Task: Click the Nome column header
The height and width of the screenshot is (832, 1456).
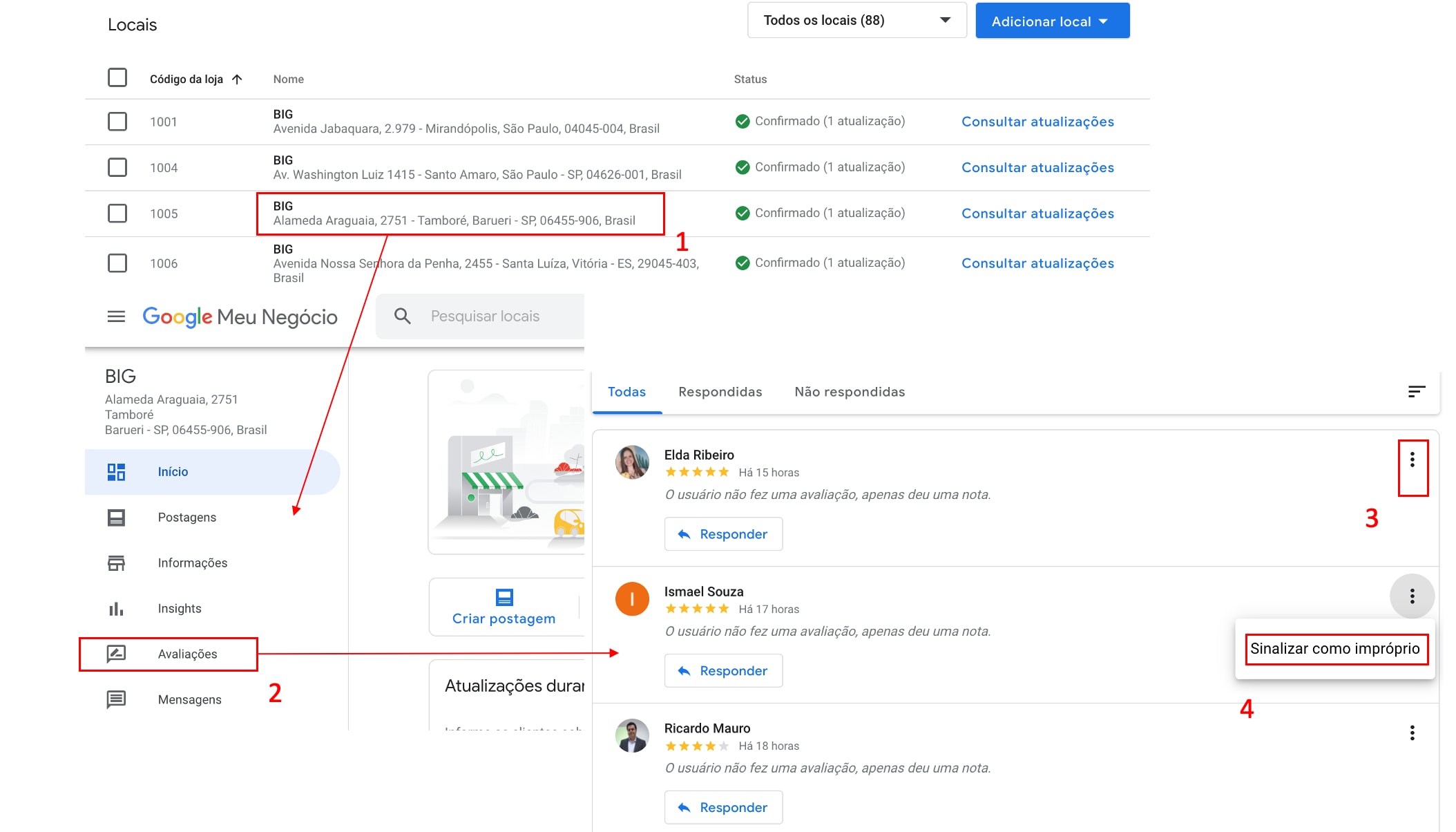Action: coord(288,79)
